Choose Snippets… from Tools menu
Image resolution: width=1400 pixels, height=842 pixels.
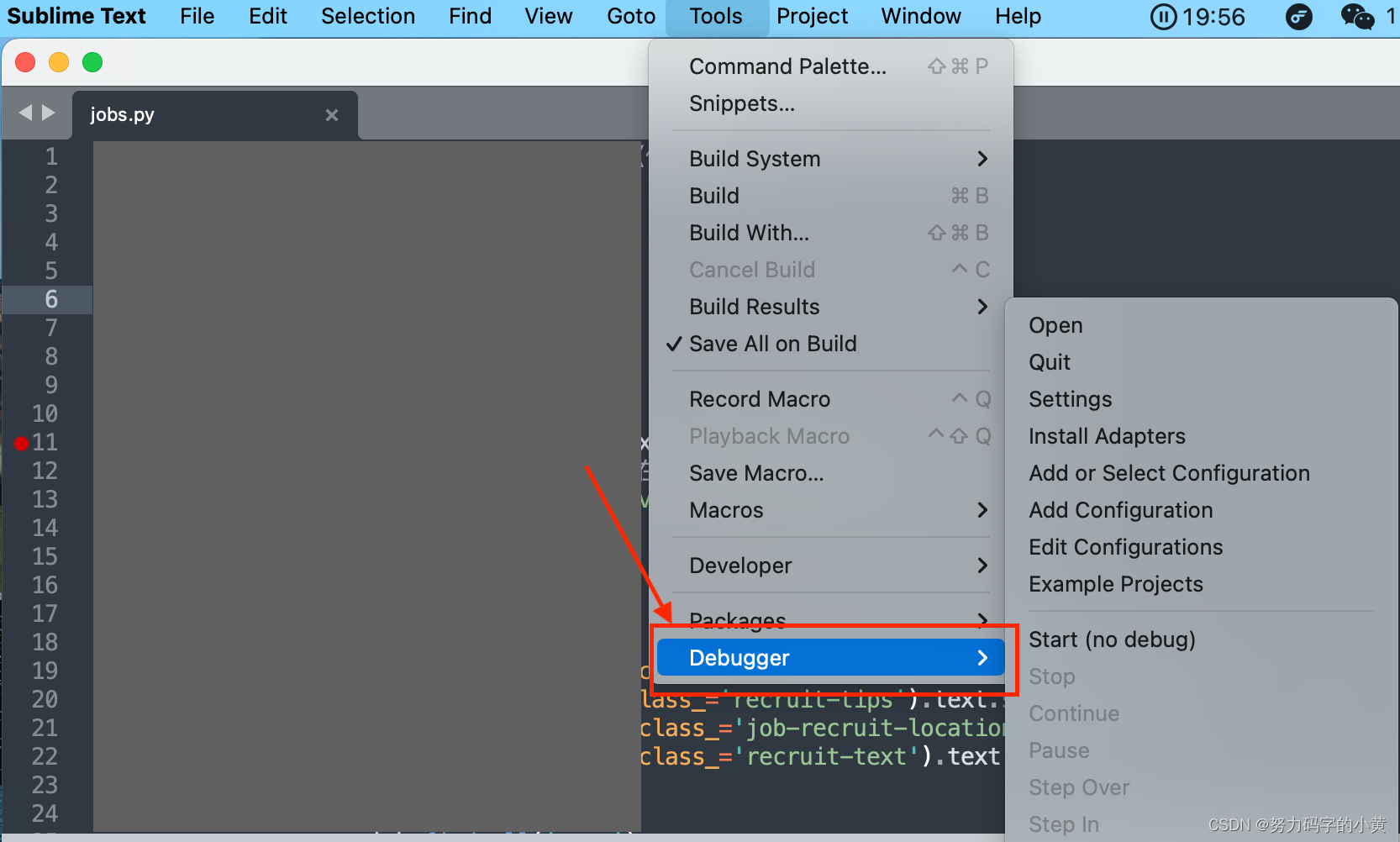pos(831,103)
